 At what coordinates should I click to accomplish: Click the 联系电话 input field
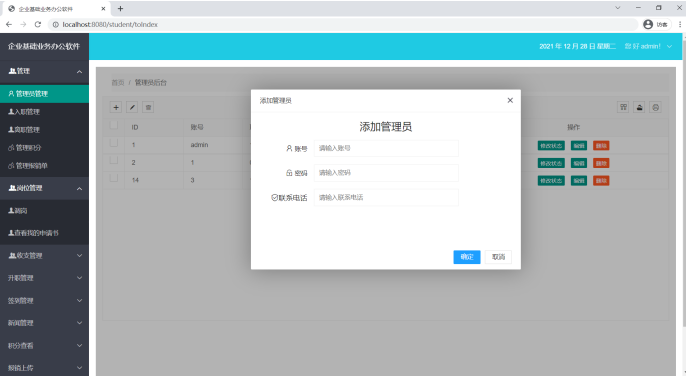pyautogui.click(x=386, y=197)
